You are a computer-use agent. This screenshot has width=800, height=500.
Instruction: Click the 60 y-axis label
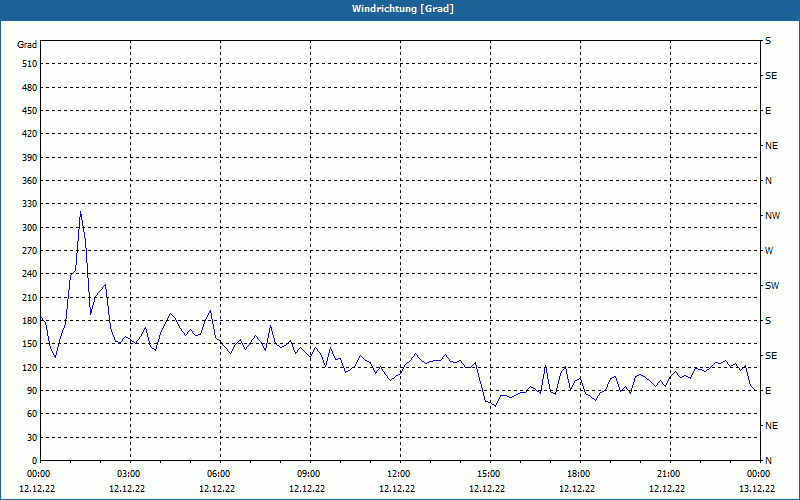(x=32, y=414)
